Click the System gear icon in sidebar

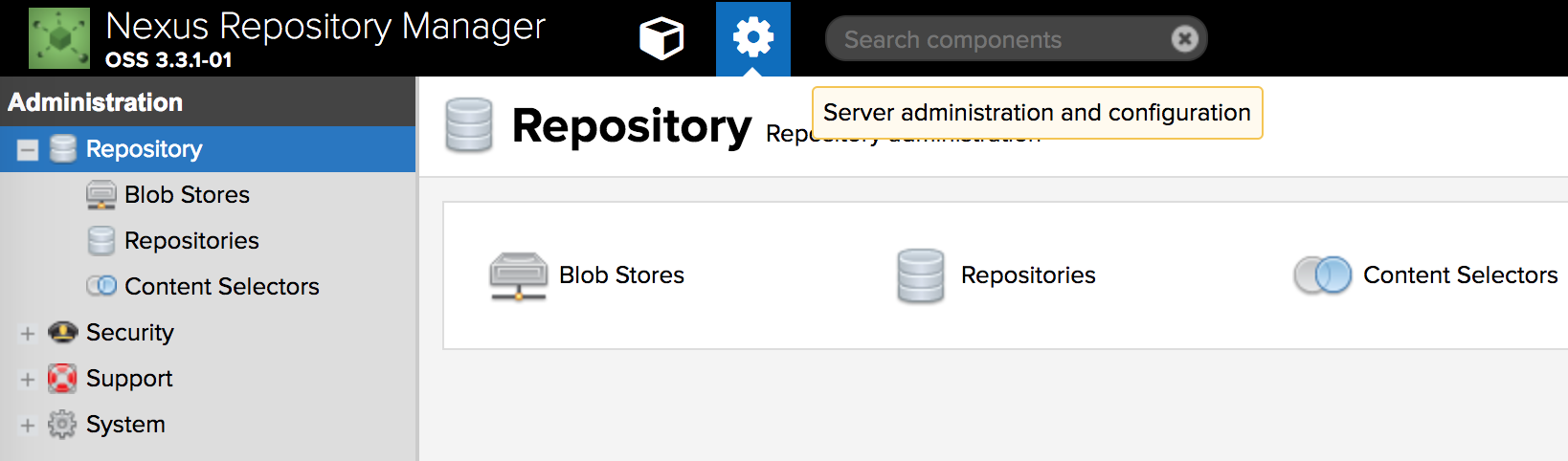[62, 424]
